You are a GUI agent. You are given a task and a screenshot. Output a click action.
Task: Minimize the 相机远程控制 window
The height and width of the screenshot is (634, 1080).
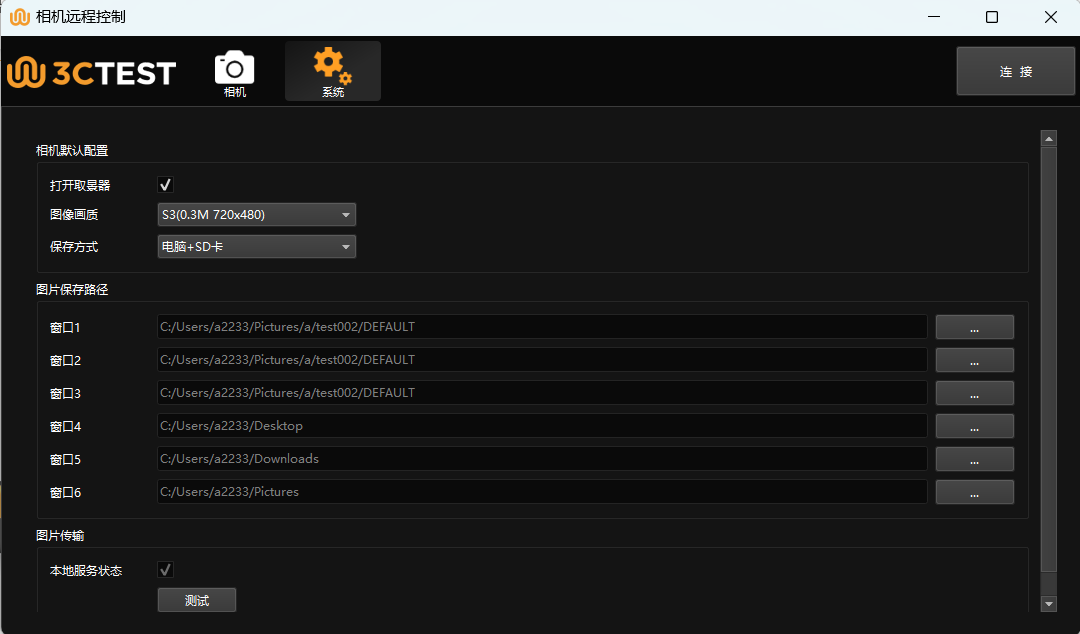pos(933,17)
